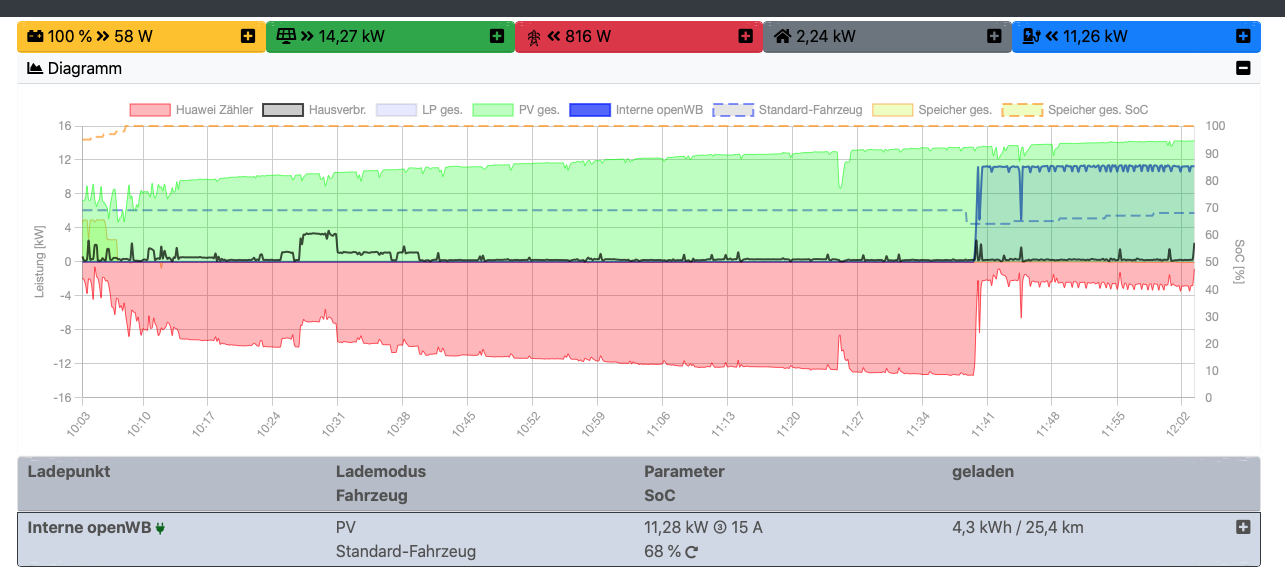Expand the blue charge point 11,26 kW card
Viewport: 1285px width, 587px height.
1243,36
